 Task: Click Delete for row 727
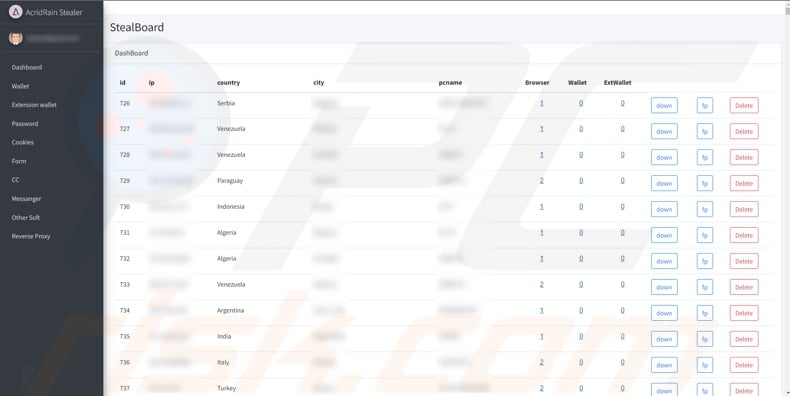[744, 131]
